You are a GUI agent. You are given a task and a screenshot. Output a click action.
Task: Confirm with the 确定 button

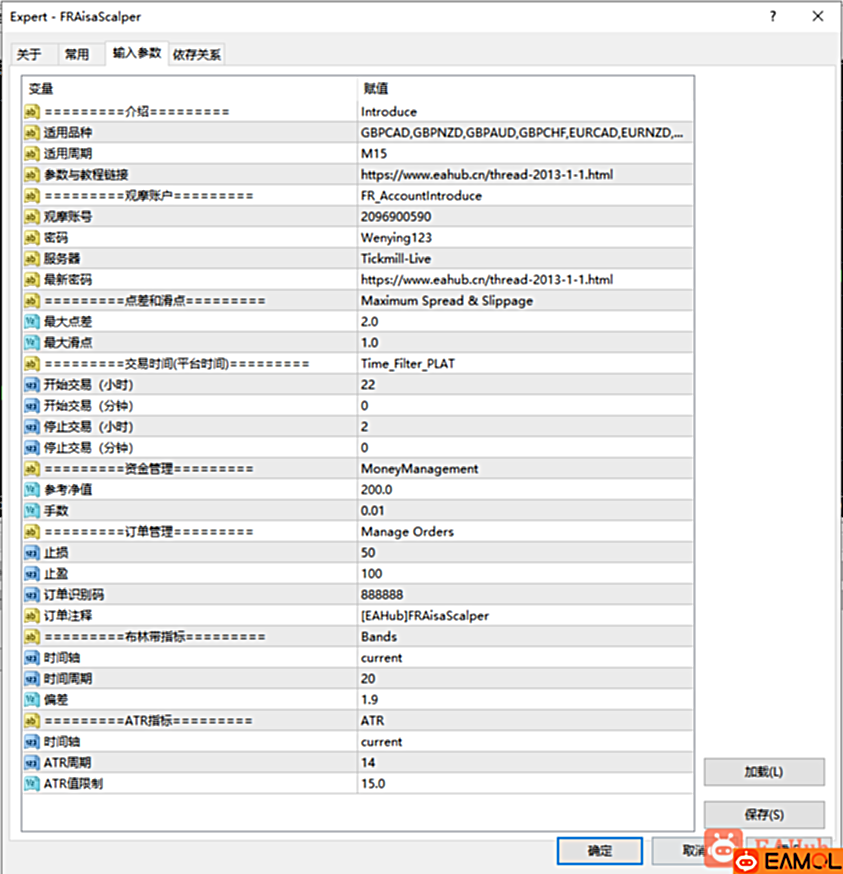coord(600,851)
